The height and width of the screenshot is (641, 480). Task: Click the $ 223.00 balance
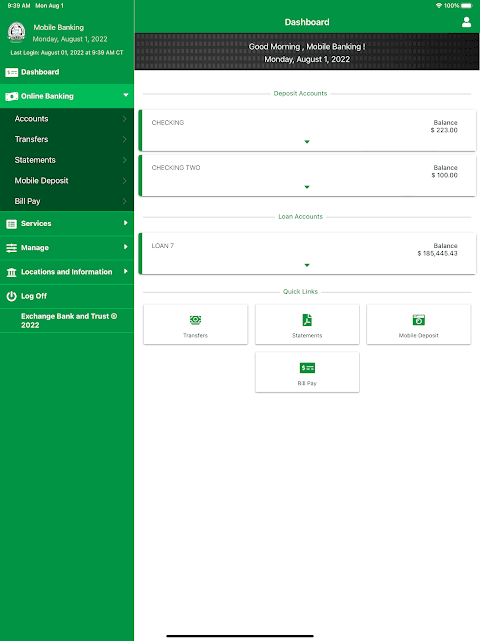(444, 130)
